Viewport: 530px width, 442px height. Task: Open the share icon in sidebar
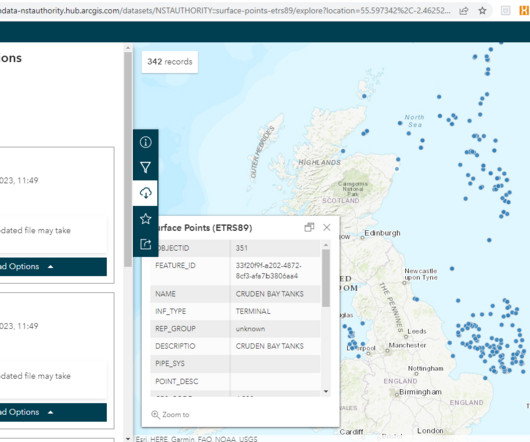pos(146,244)
